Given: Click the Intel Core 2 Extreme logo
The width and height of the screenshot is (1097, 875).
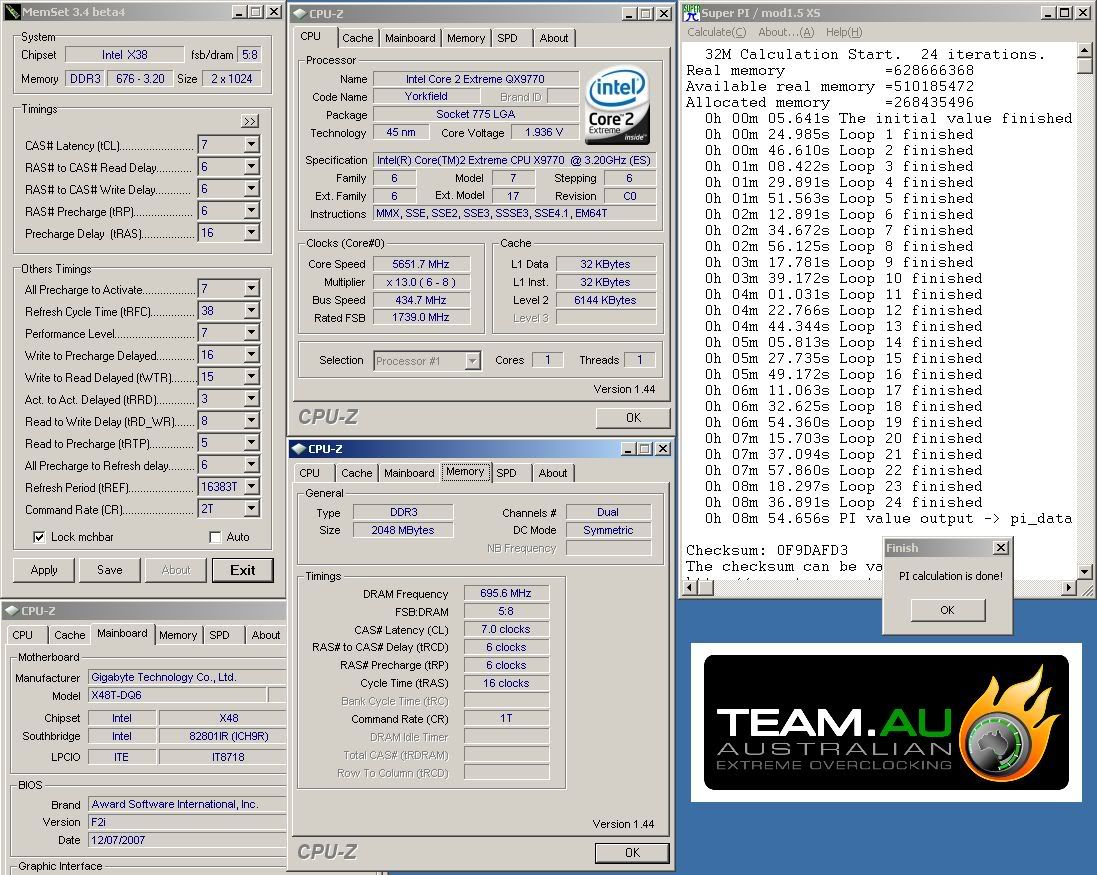Looking at the screenshot, I should tap(616, 106).
